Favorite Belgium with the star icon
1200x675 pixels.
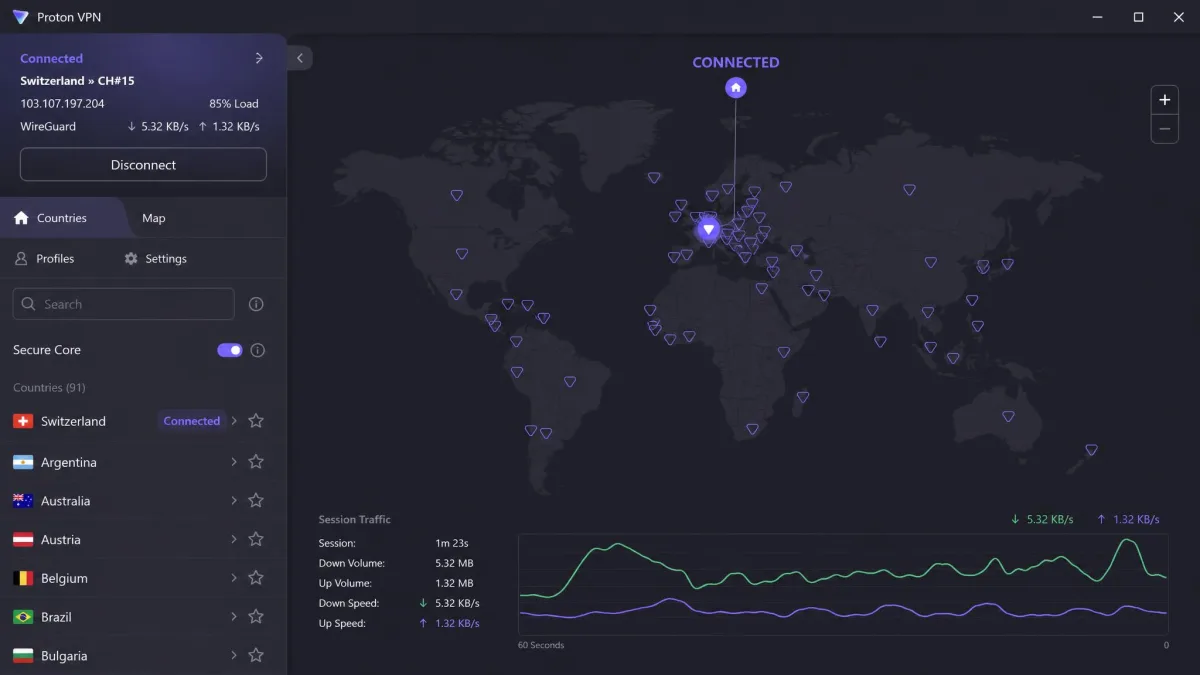(256, 578)
